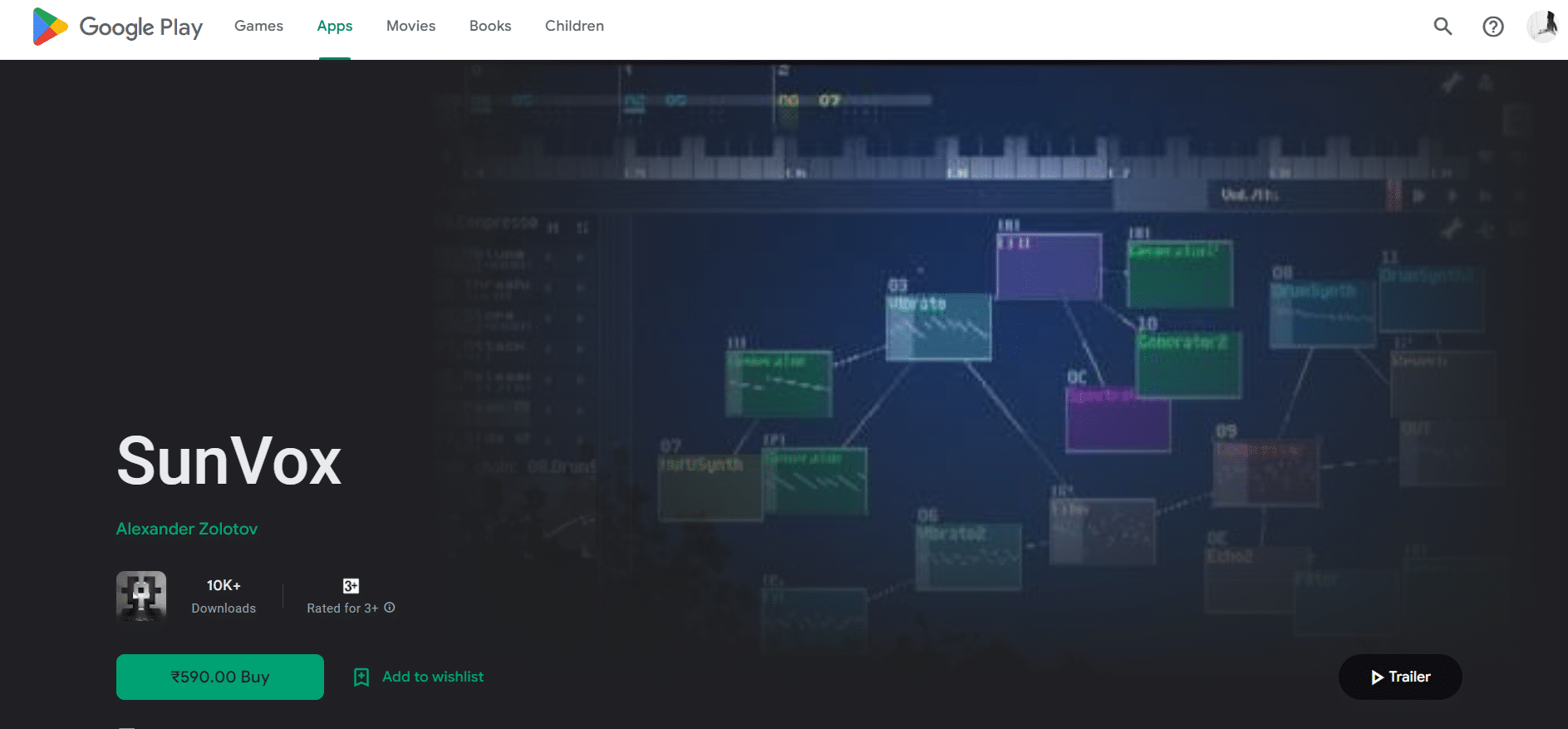Click the Rated for 3+ label
The image size is (1568, 729).
point(342,608)
